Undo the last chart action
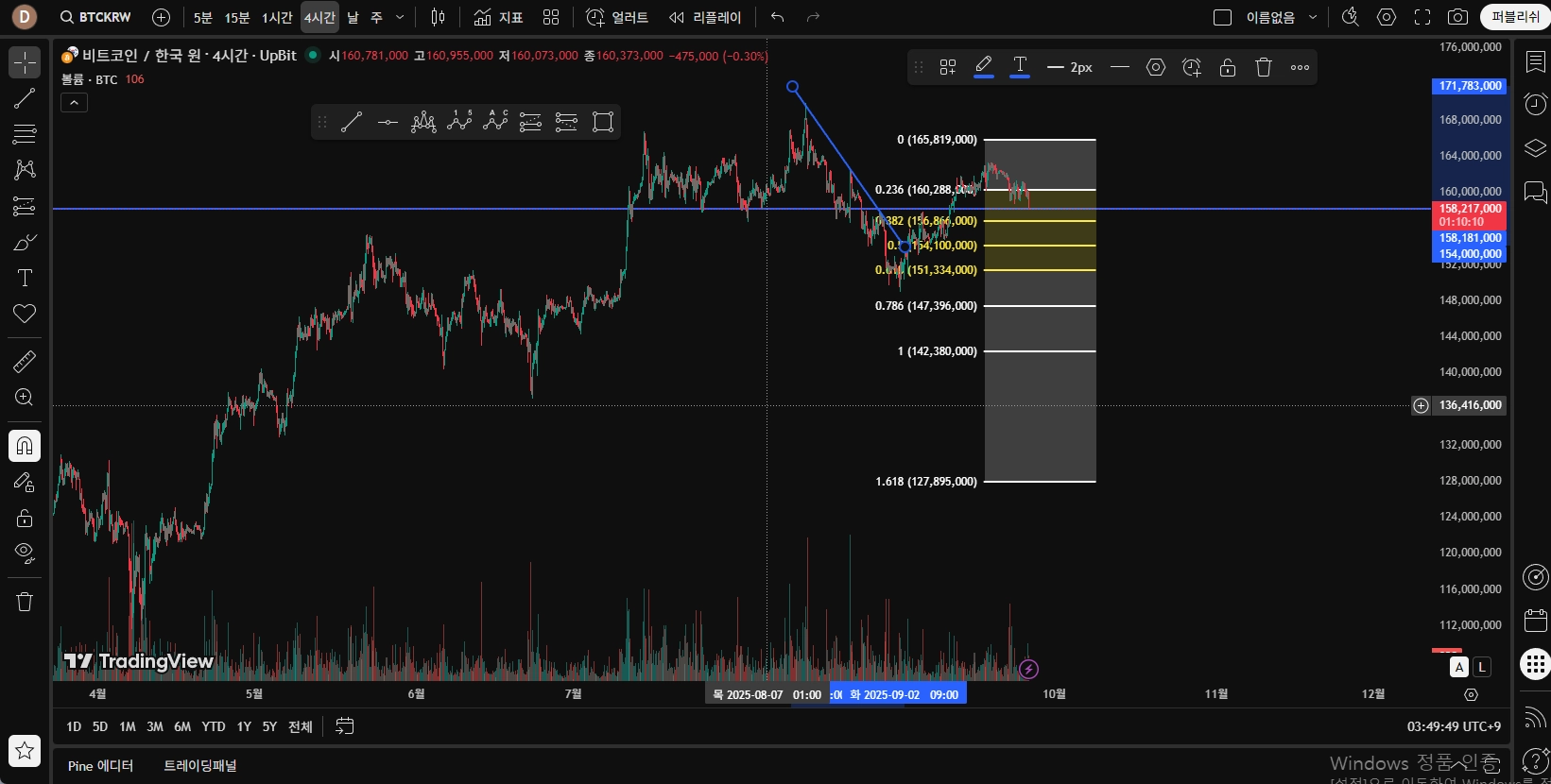The image size is (1551, 784). (x=777, y=17)
